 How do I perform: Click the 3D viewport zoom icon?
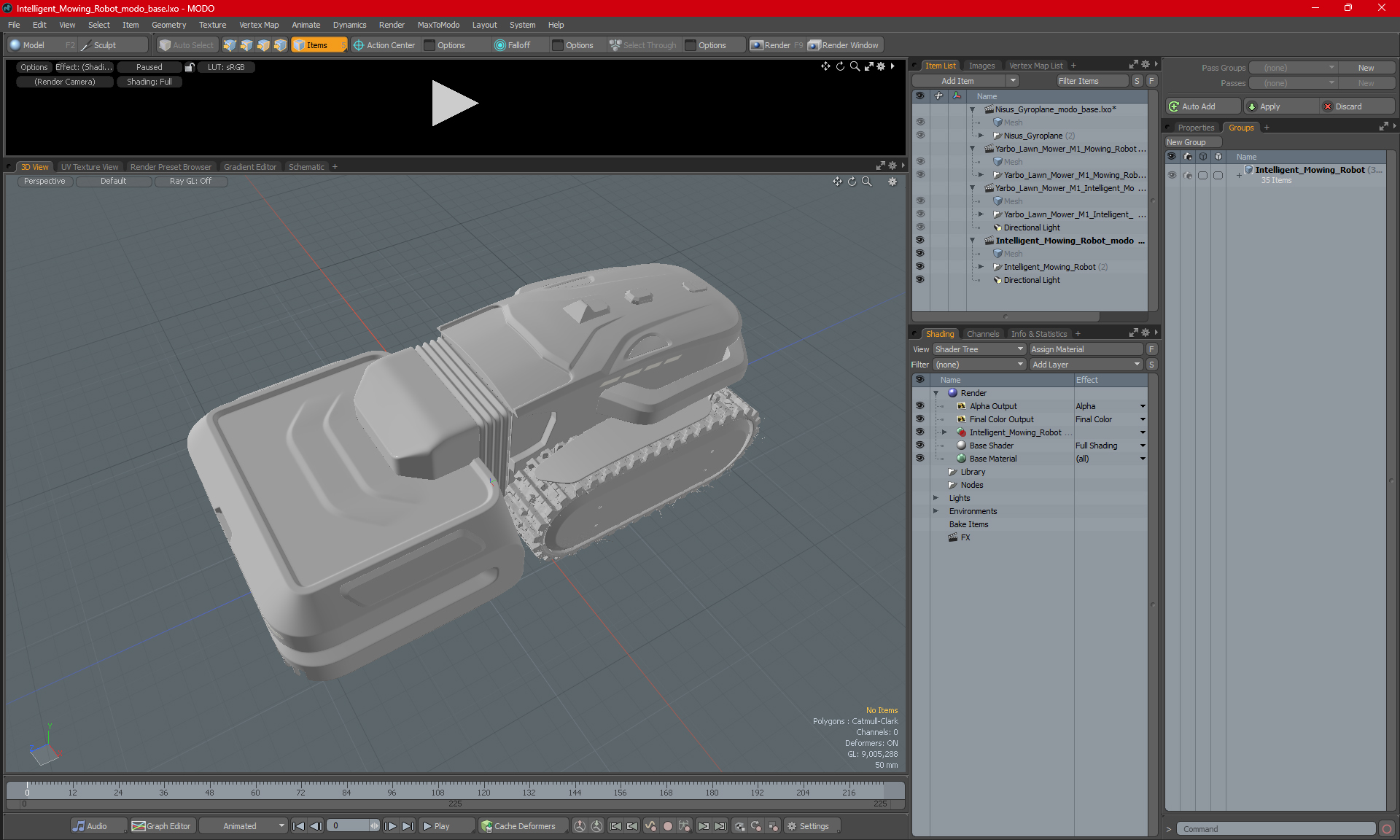(x=867, y=182)
